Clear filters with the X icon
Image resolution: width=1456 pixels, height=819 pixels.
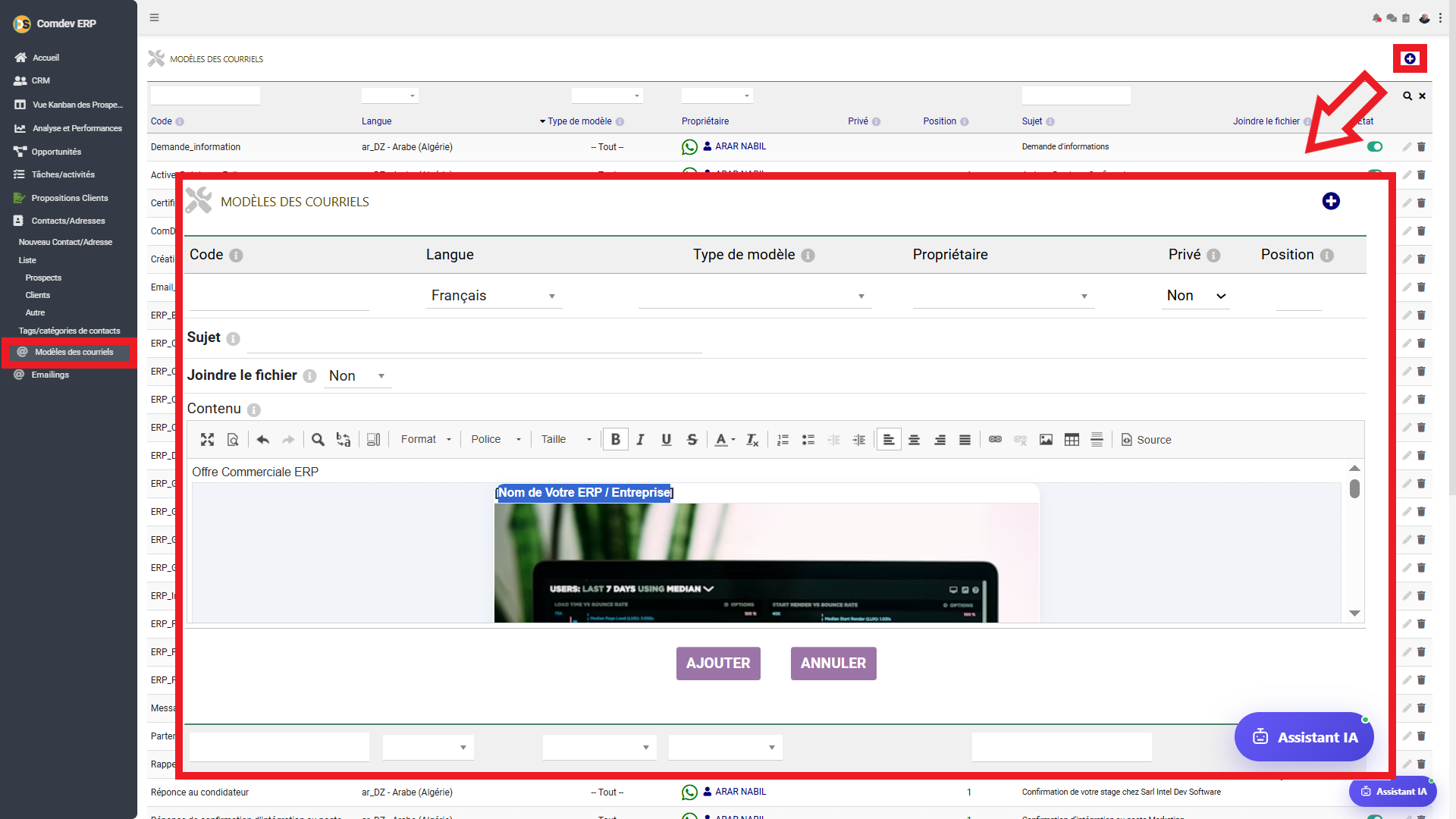[1423, 96]
